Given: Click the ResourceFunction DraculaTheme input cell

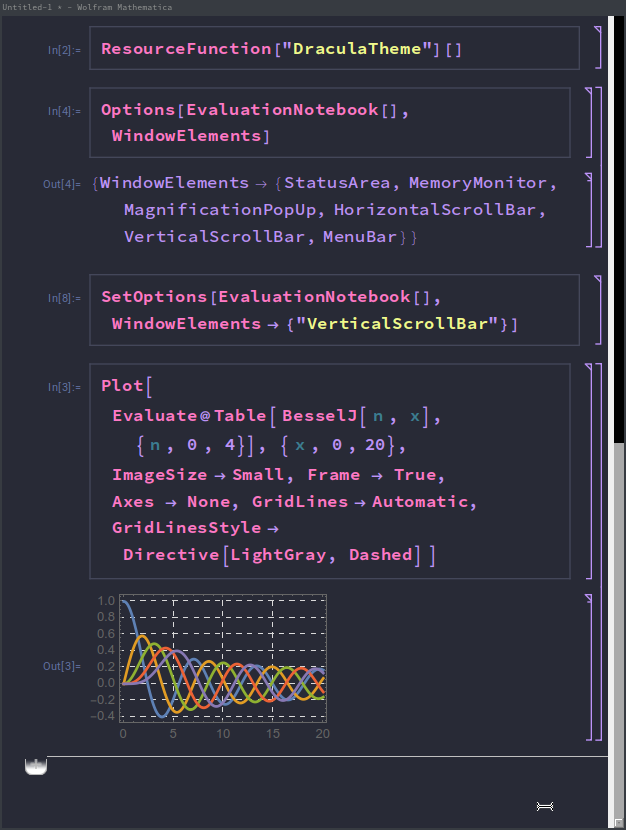Looking at the screenshot, I should point(334,48).
